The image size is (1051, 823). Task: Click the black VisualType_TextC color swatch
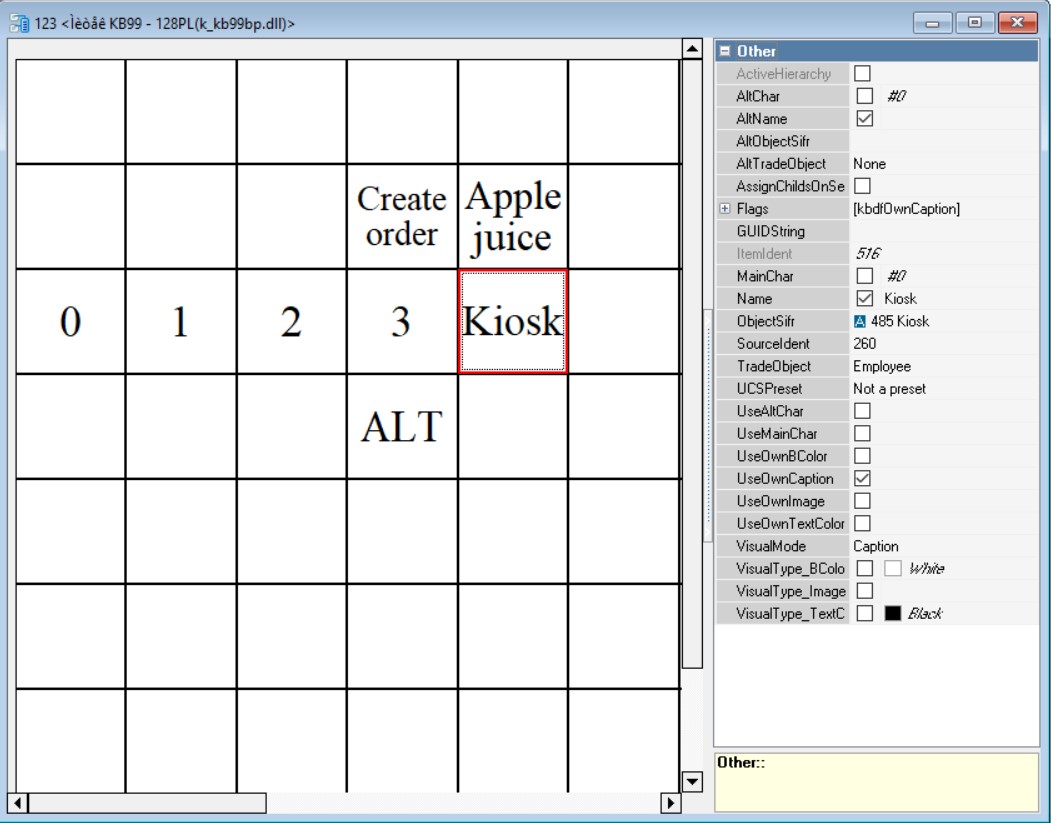[x=893, y=613]
